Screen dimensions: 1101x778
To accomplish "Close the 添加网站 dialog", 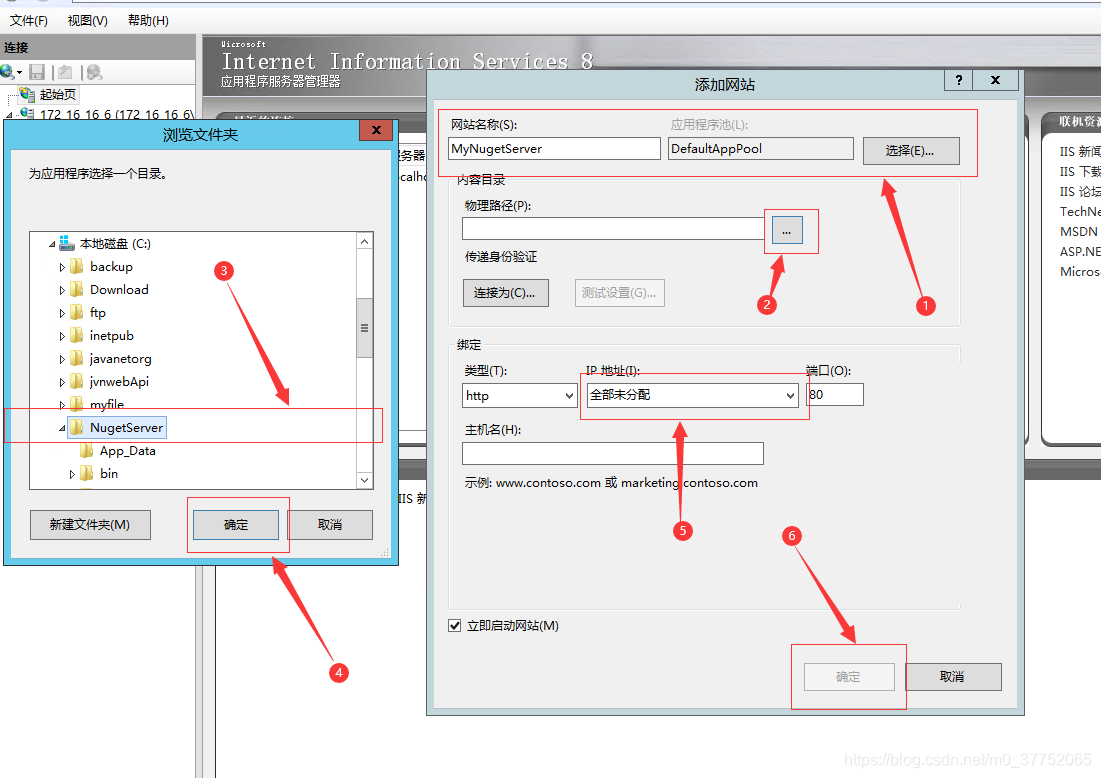I will [995, 80].
